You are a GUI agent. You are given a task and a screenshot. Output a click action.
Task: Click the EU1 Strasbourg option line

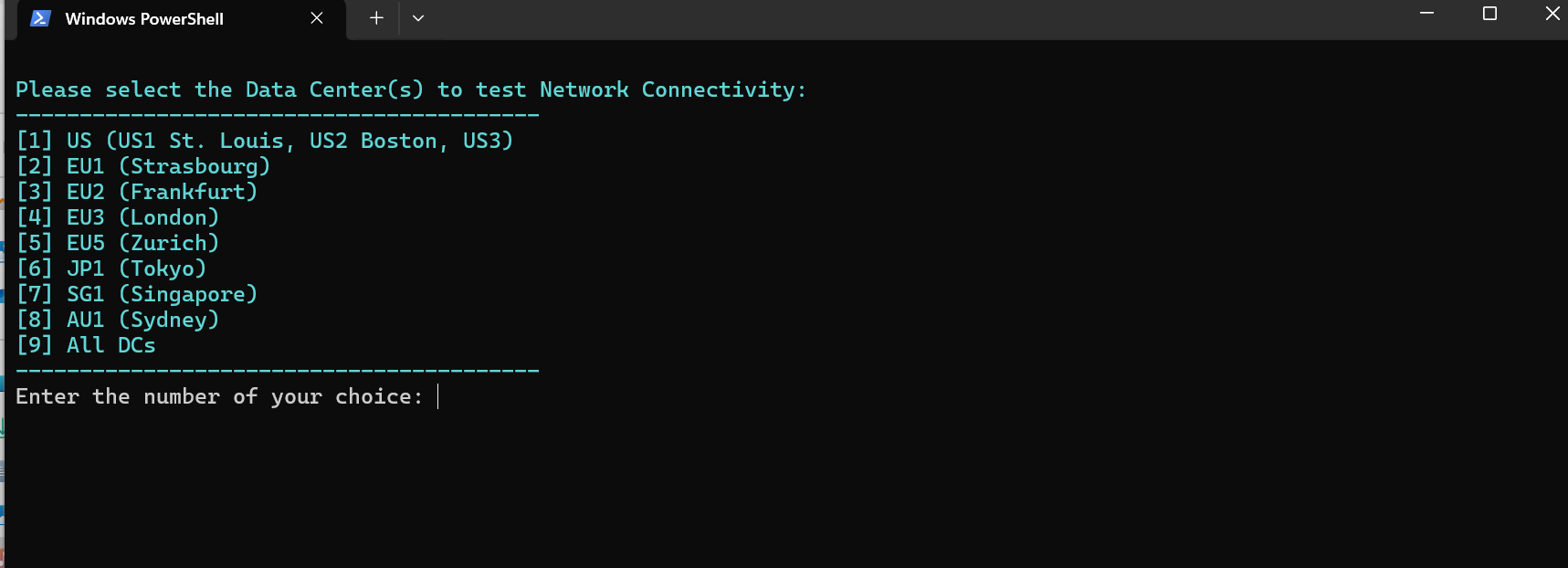tap(143, 166)
